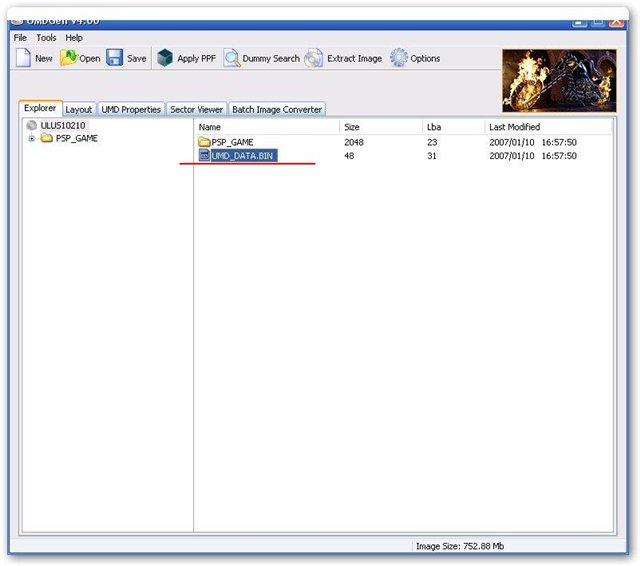The width and height of the screenshot is (640, 566).
Task: Select the UMD_DATA.BIN file in list
Action: (242, 156)
